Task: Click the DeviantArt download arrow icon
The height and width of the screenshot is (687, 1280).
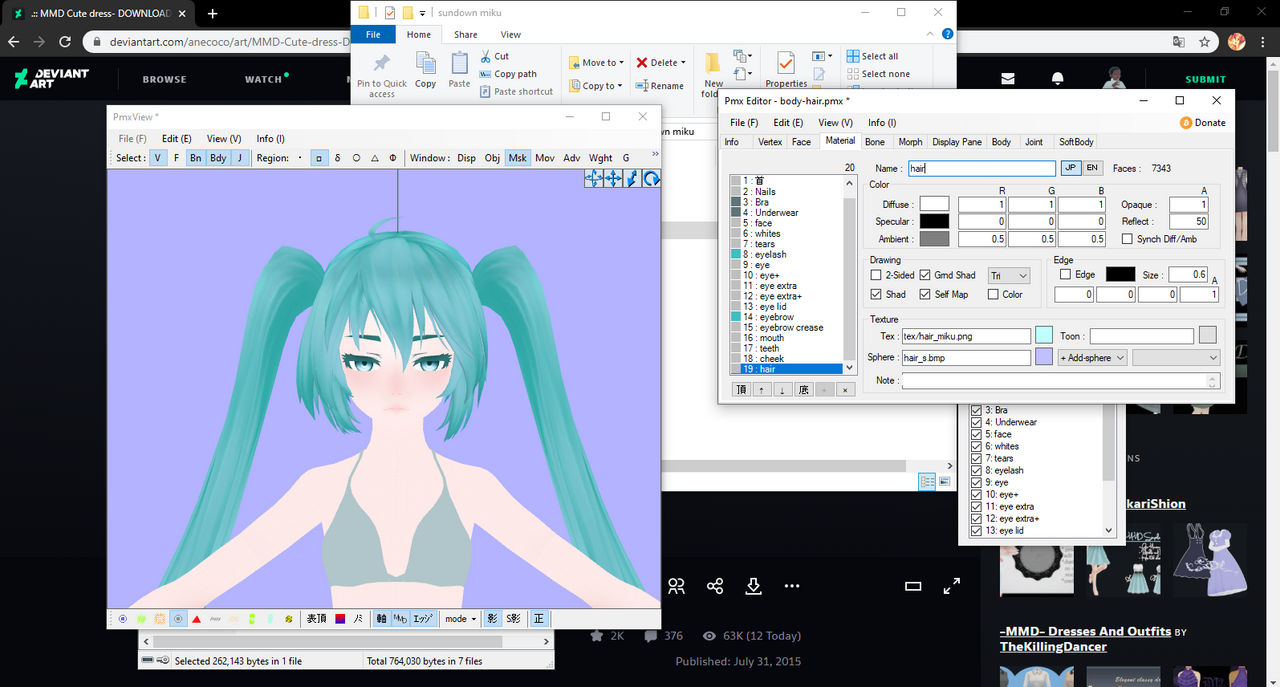Action: click(753, 586)
